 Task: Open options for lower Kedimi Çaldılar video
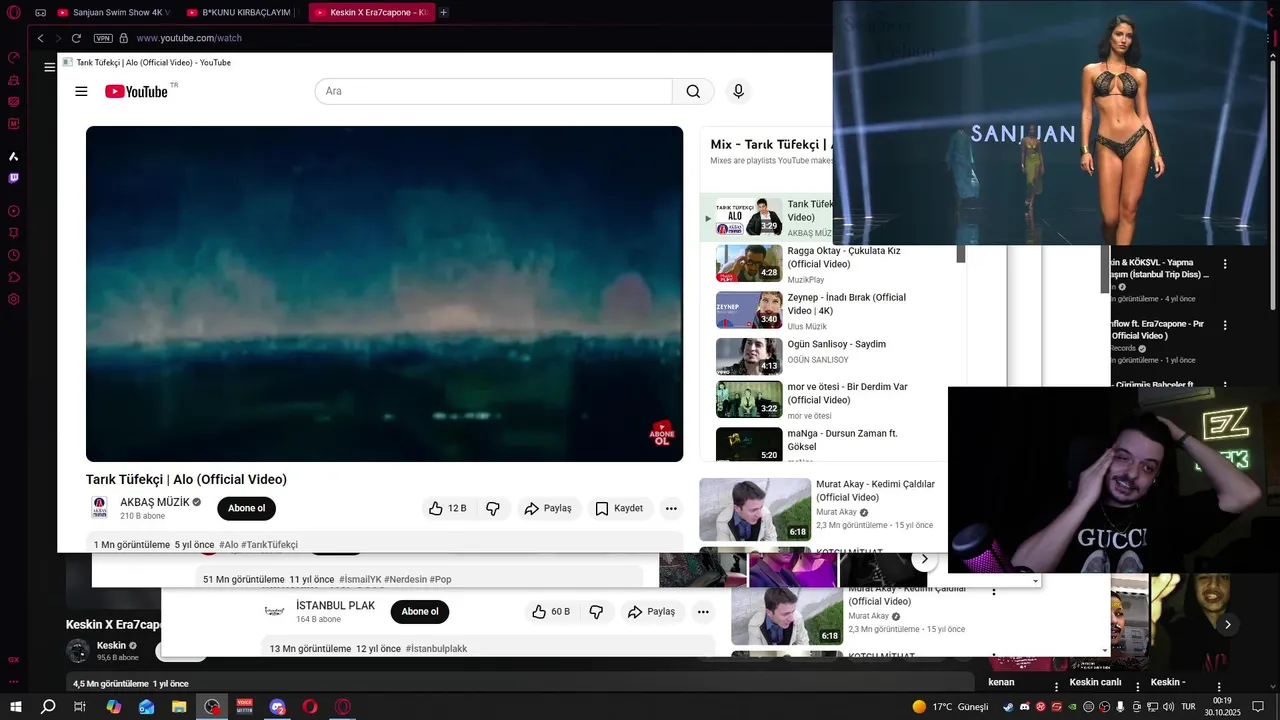(x=993, y=591)
